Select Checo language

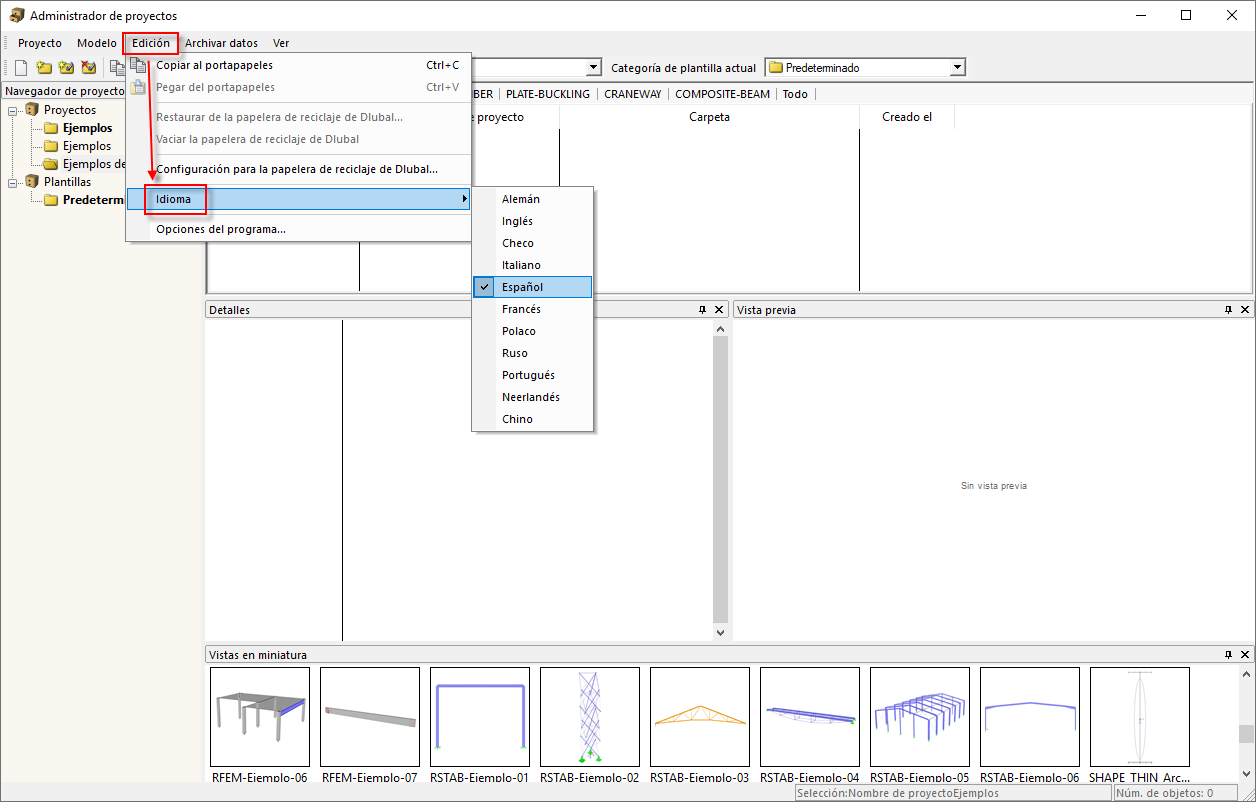pos(533,243)
